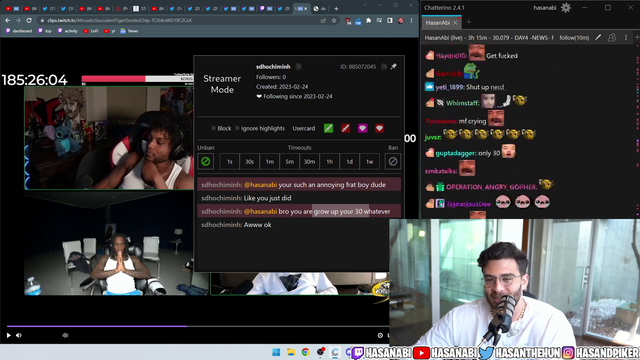Screen dimensions: 640x360
Task: Unban user with green unban icon
Action: 205,162
